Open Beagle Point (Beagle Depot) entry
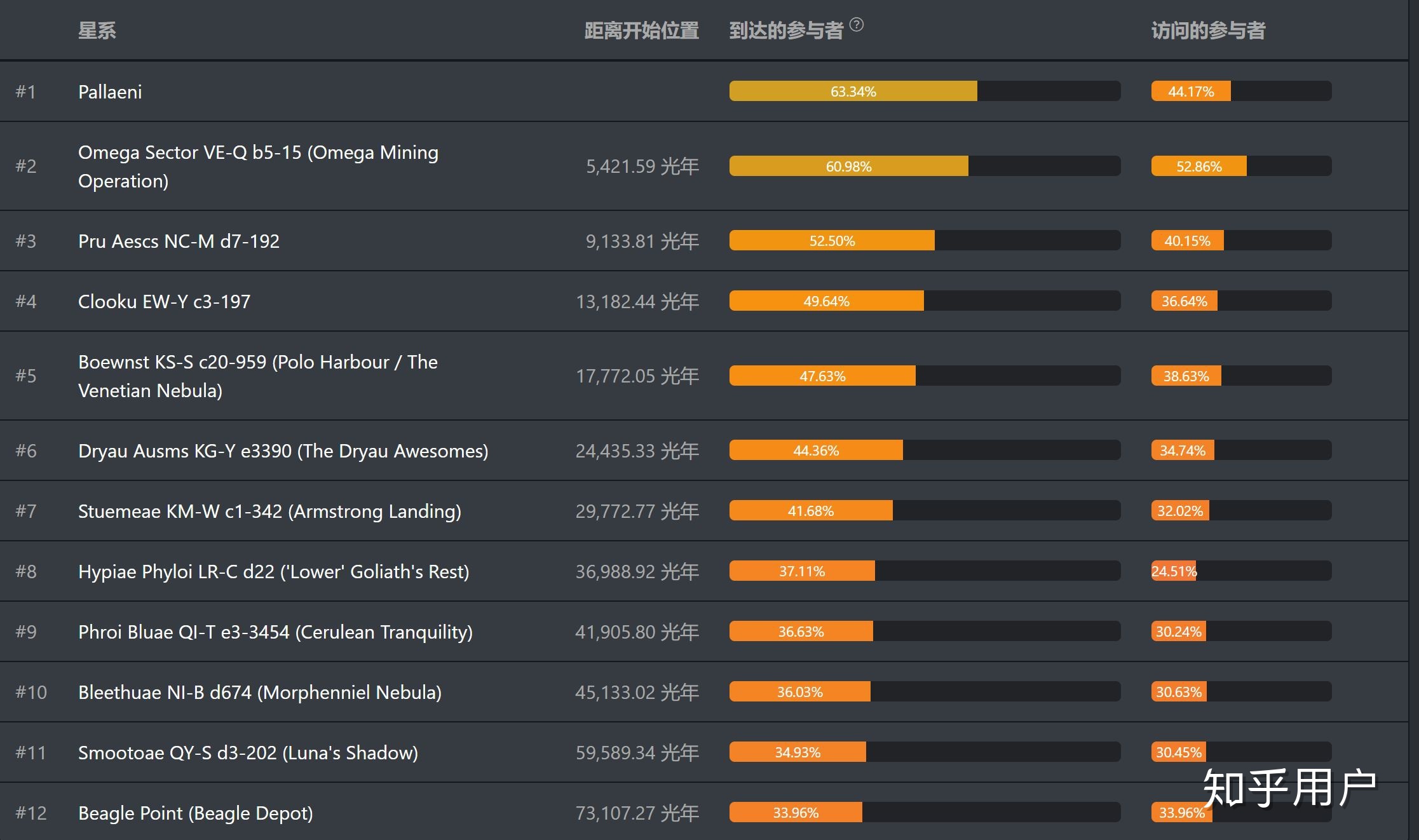Screen dimensions: 1419x840 pyautogui.click(x=195, y=813)
